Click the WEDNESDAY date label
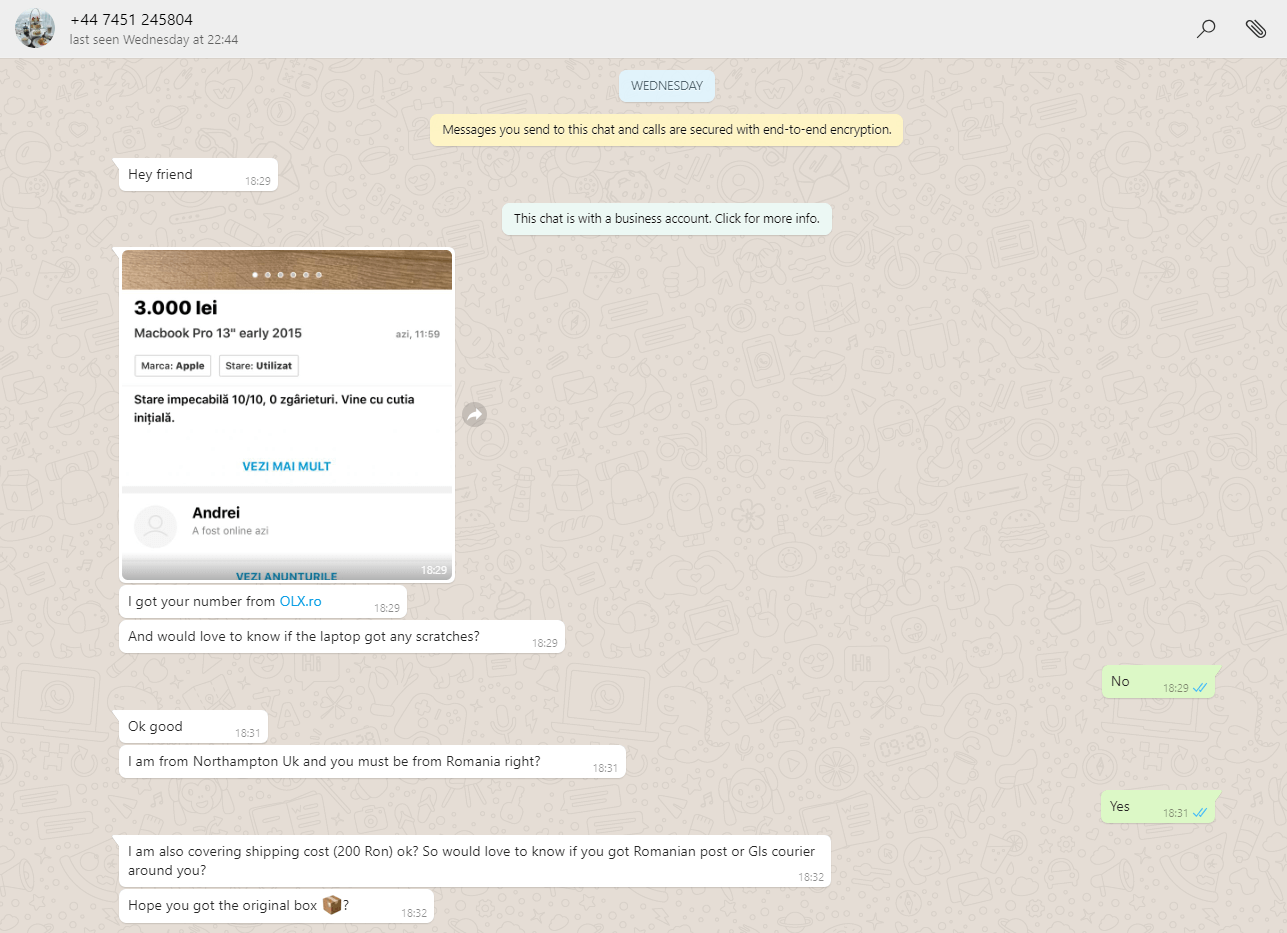1287x933 pixels. [x=666, y=86]
